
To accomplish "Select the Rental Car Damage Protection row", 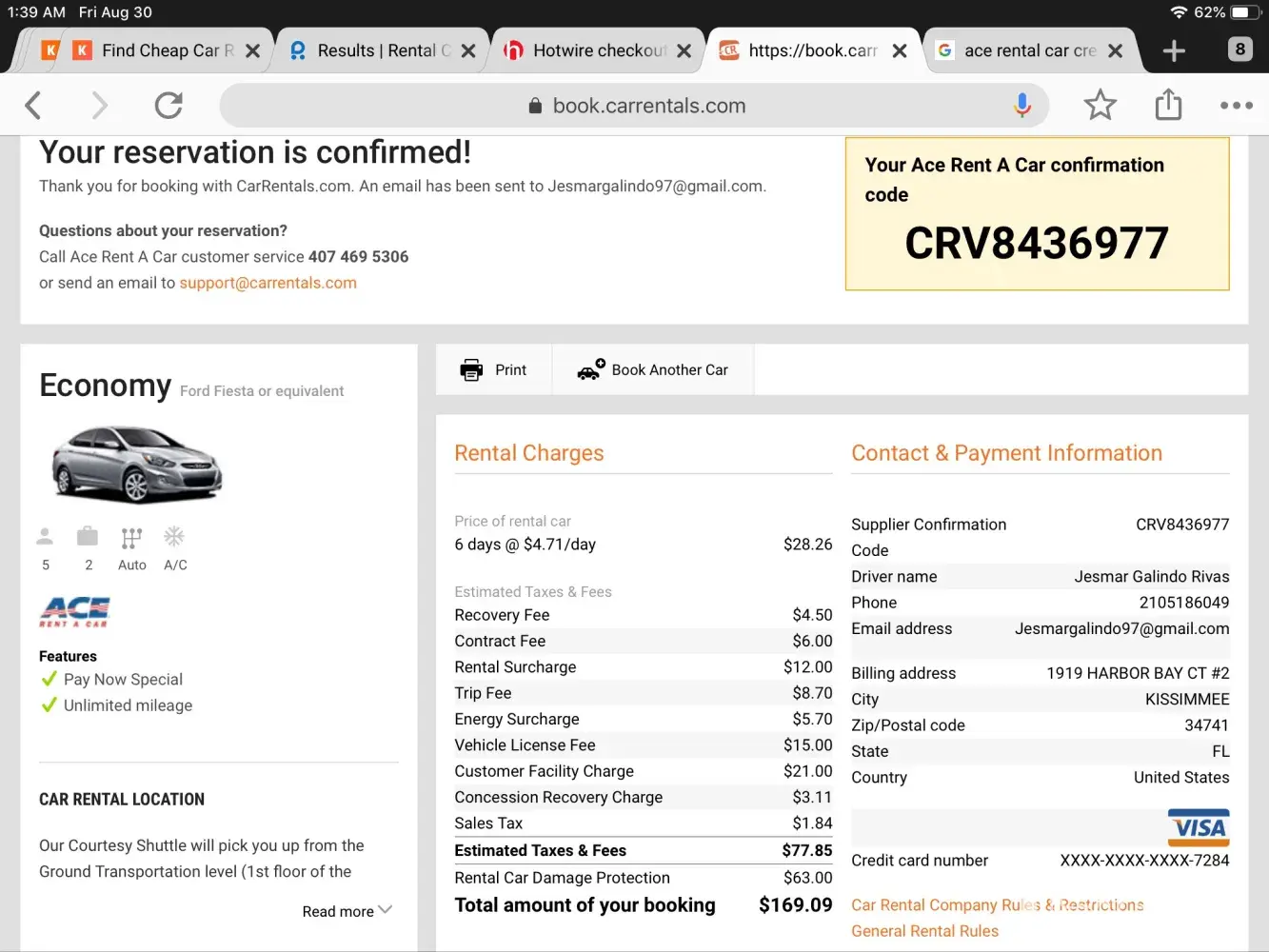I will (644, 878).
